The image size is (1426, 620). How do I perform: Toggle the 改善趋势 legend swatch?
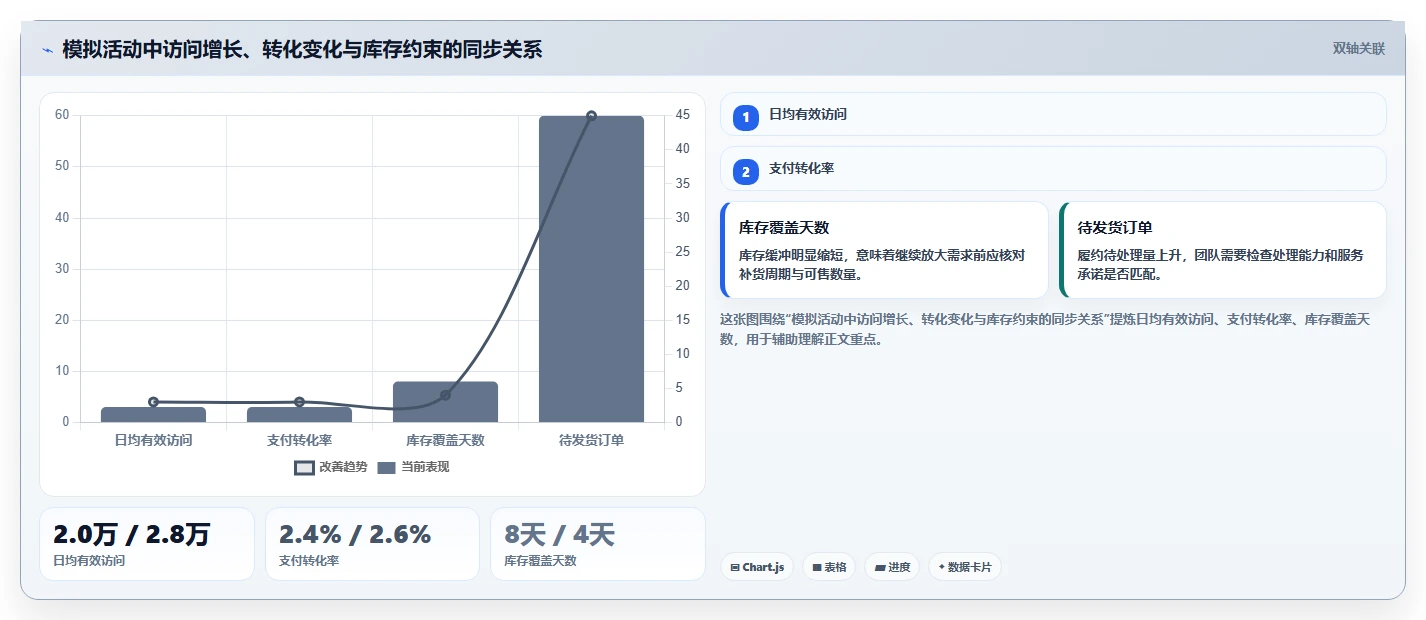pos(305,467)
